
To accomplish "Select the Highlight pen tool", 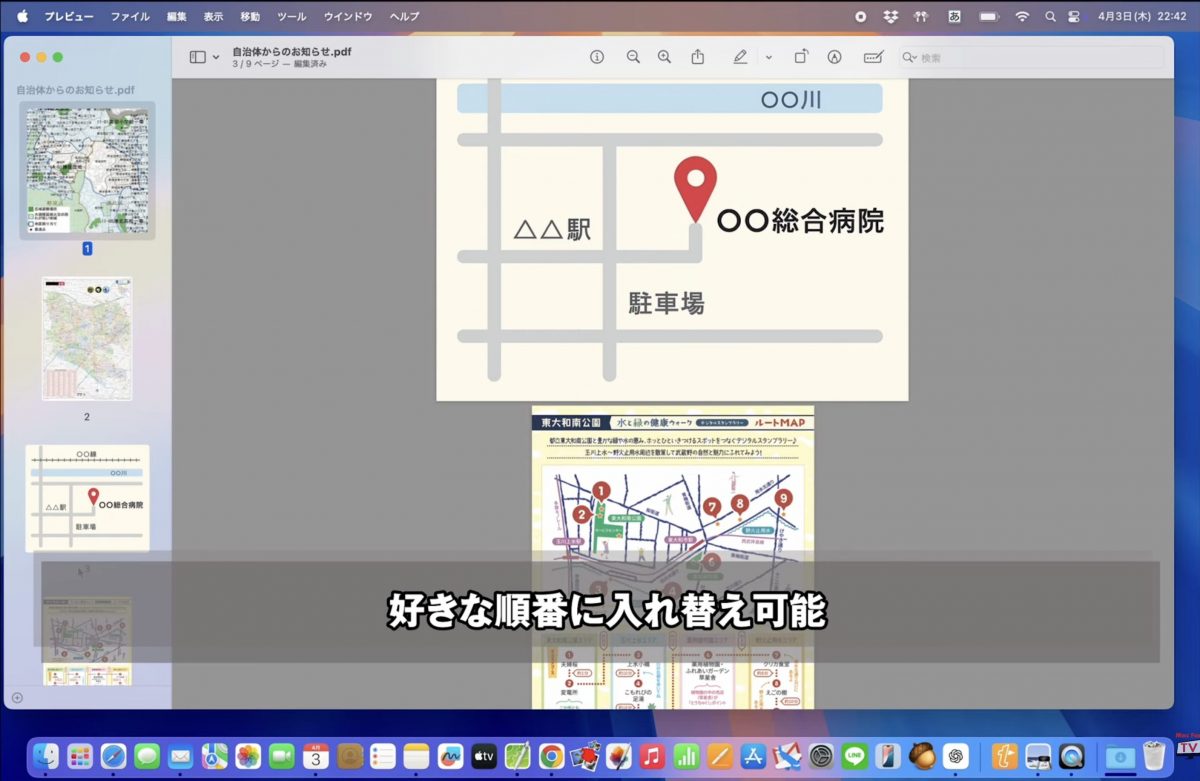I will click(x=740, y=57).
